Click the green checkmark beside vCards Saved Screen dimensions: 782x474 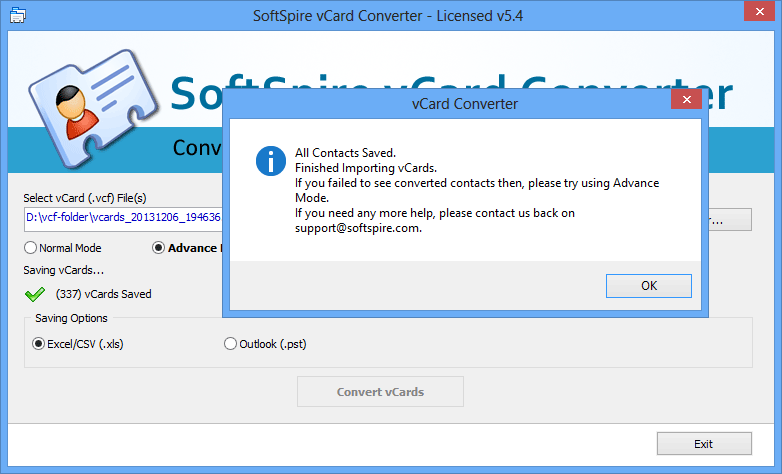[x=35, y=294]
